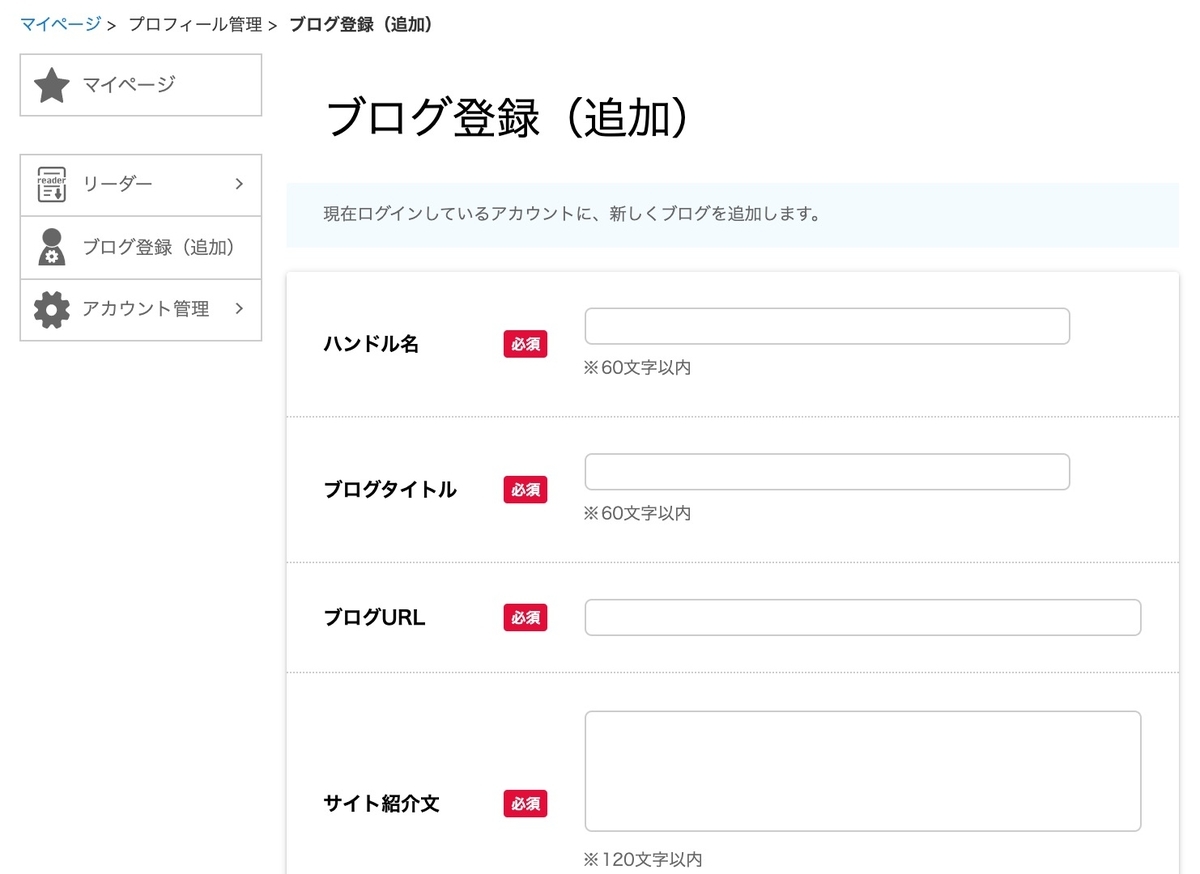Open アカウント管理 sidebar menu item

(x=141, y=309)
